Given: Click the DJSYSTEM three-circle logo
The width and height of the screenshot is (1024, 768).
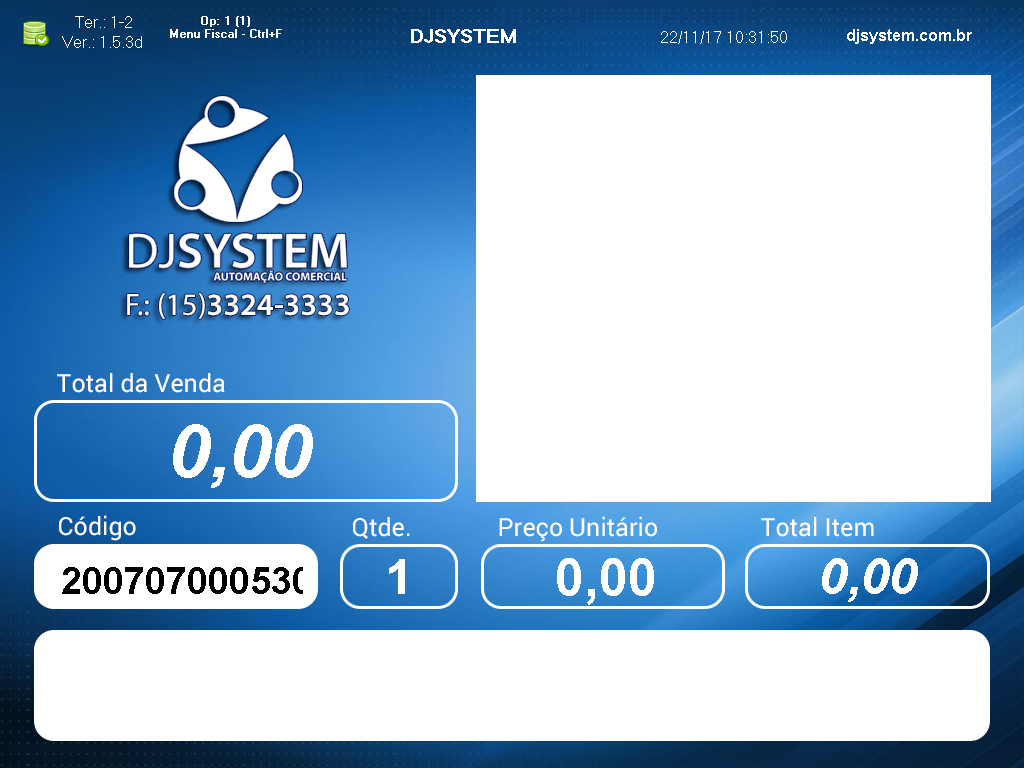Looking at the screenshot, I should [x=238, y=159].
